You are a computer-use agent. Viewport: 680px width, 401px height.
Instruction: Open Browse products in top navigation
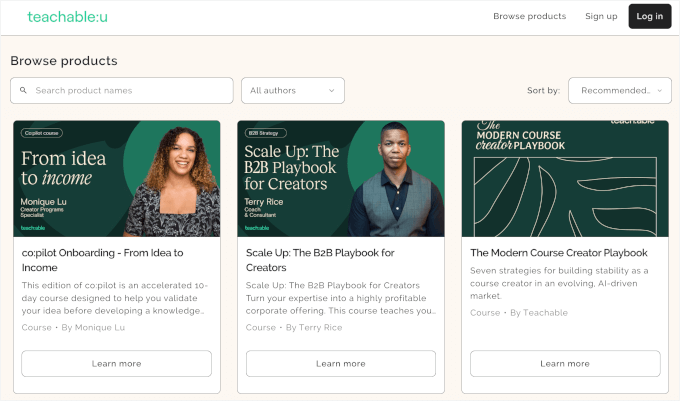click(529, 16)
